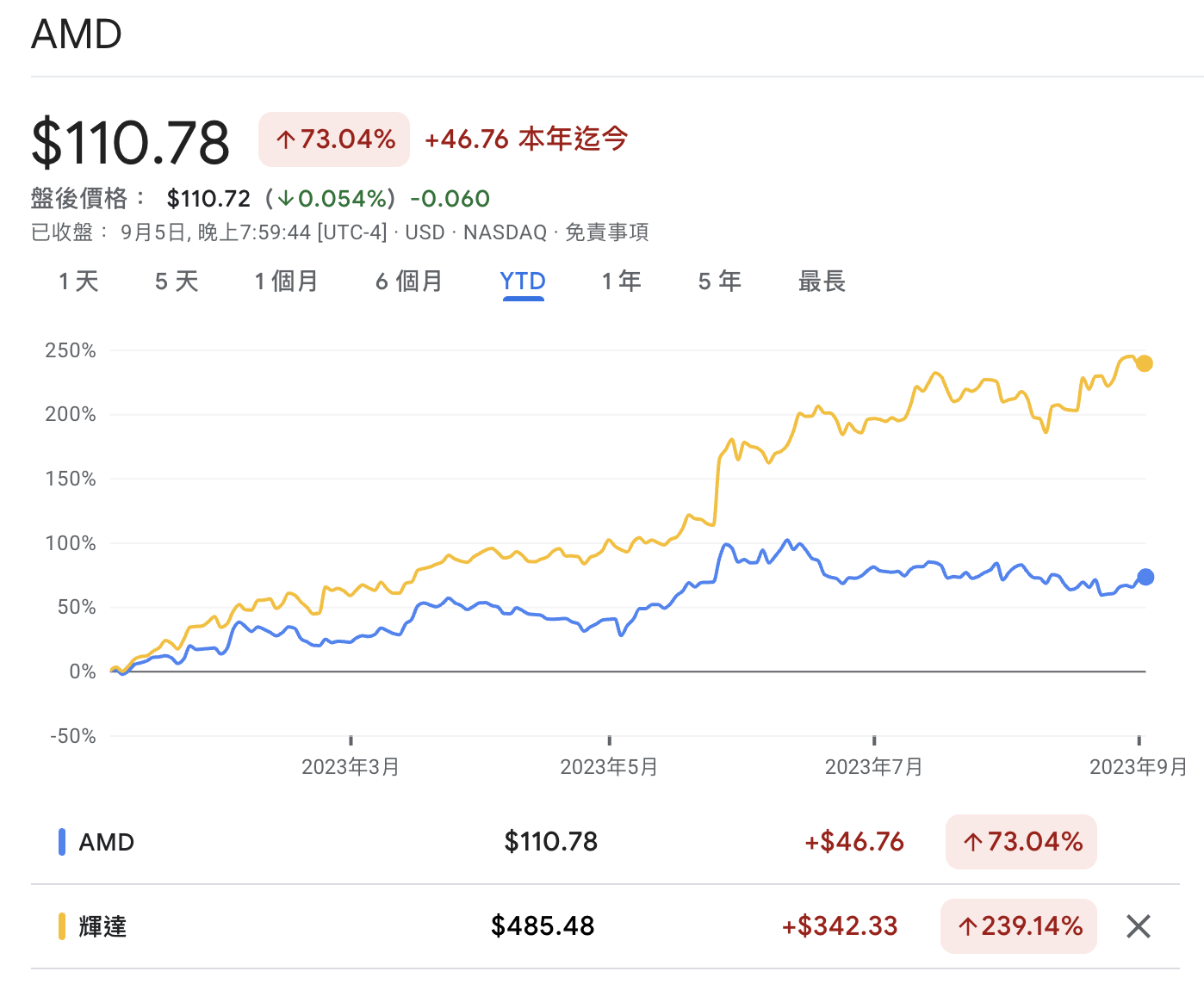
Task: Switch to the 1 個月 range tab
Action: pos(286,282)
